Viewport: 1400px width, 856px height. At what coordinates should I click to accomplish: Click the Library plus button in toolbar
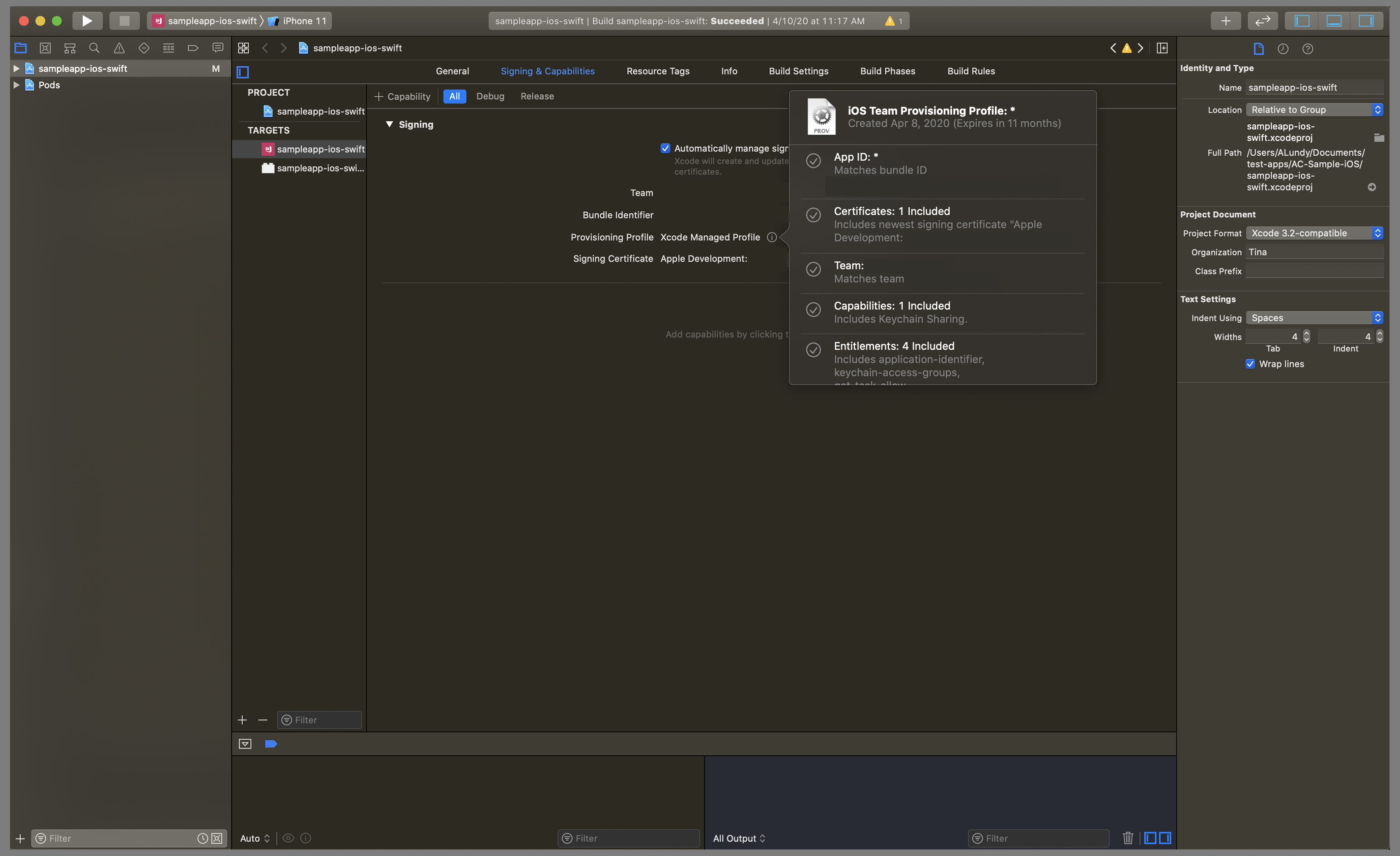click(x=1226, y=21)
